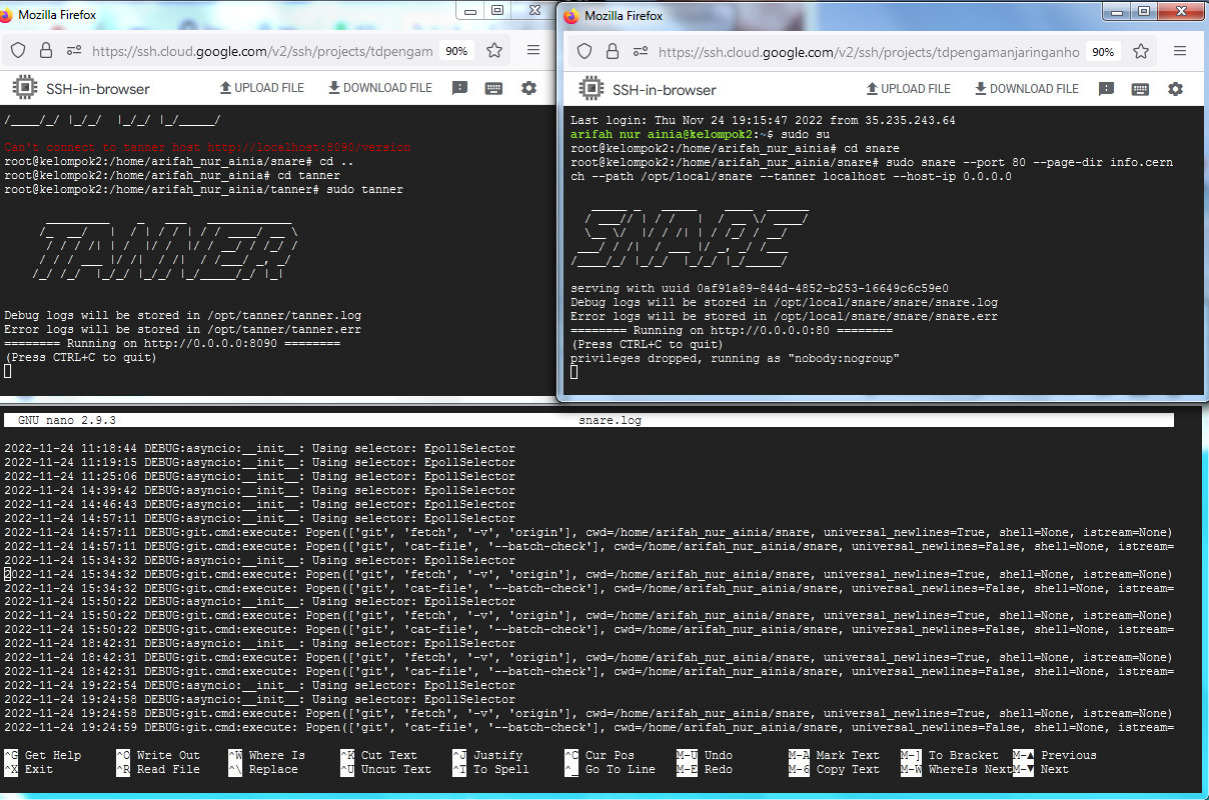The image size is (1209, 800).
Task: Open feedback icon in right SSH window
Action: coord(1106,89)
